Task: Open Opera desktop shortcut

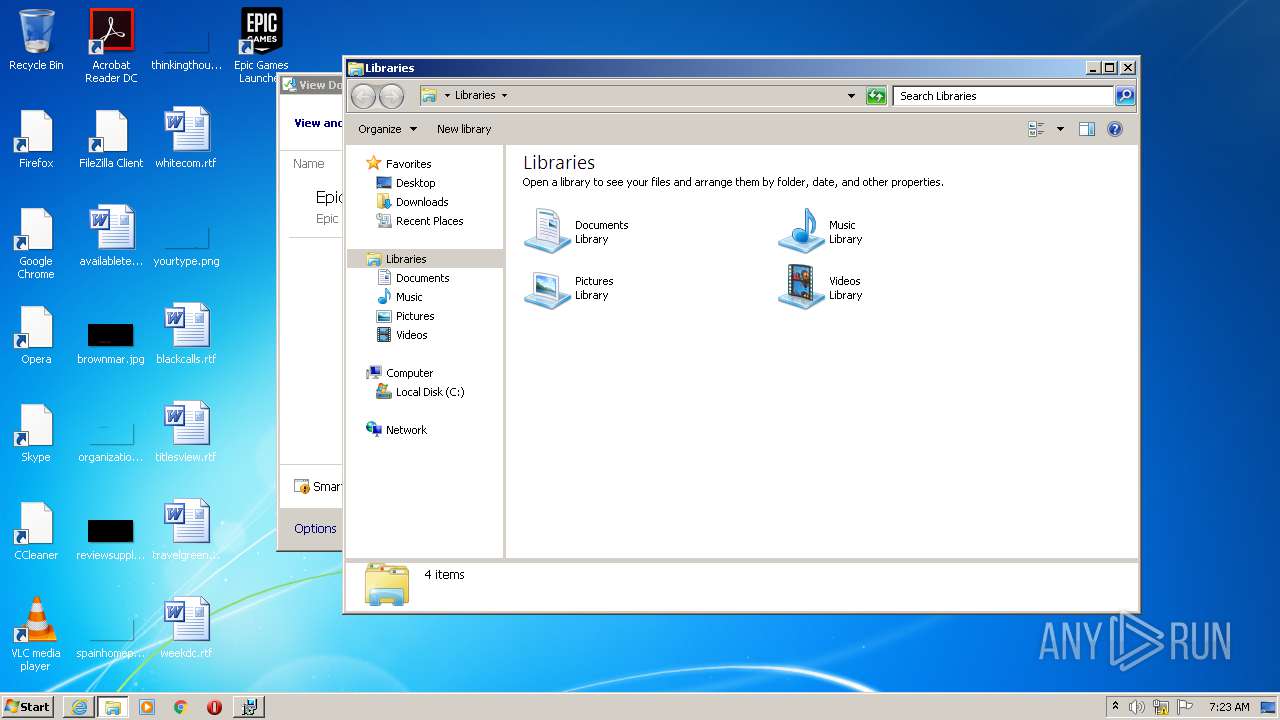Action: (x=36, y=335)
